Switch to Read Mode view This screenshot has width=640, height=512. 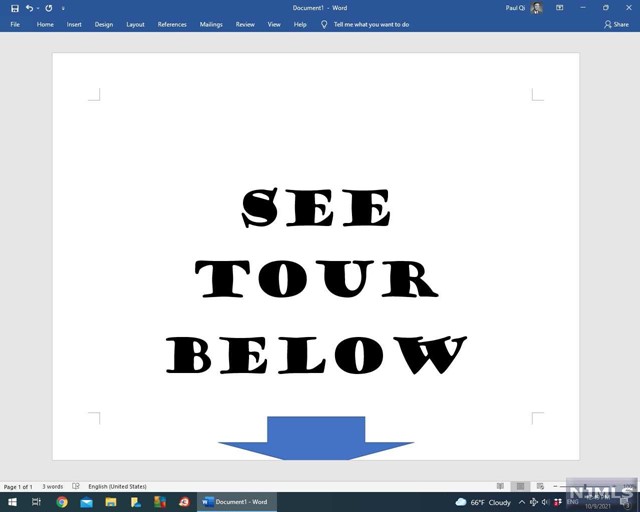(x=501, y=487)
